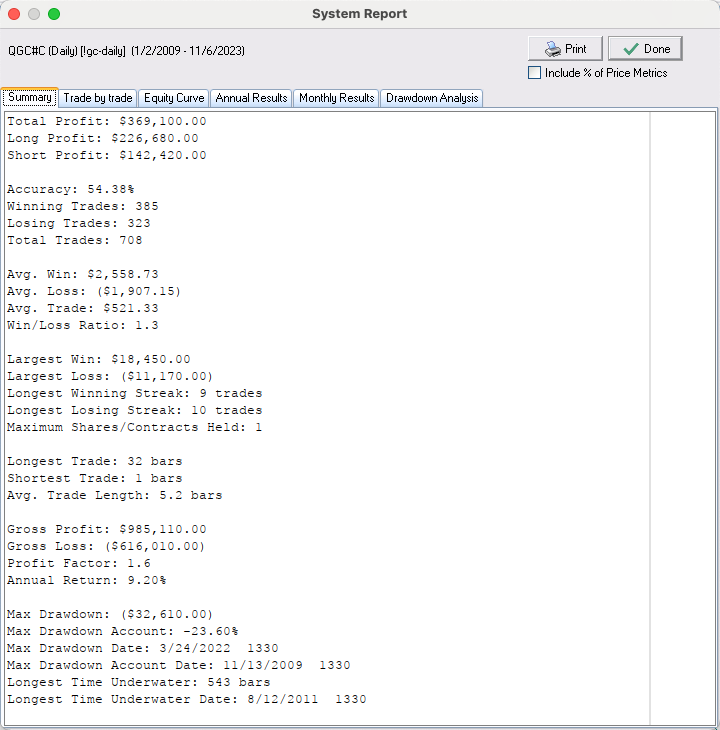Click the Avg. Trade: $521.33 line
Image resolution: width=720 pixels, height=730 pixels.
coord(83,308)
